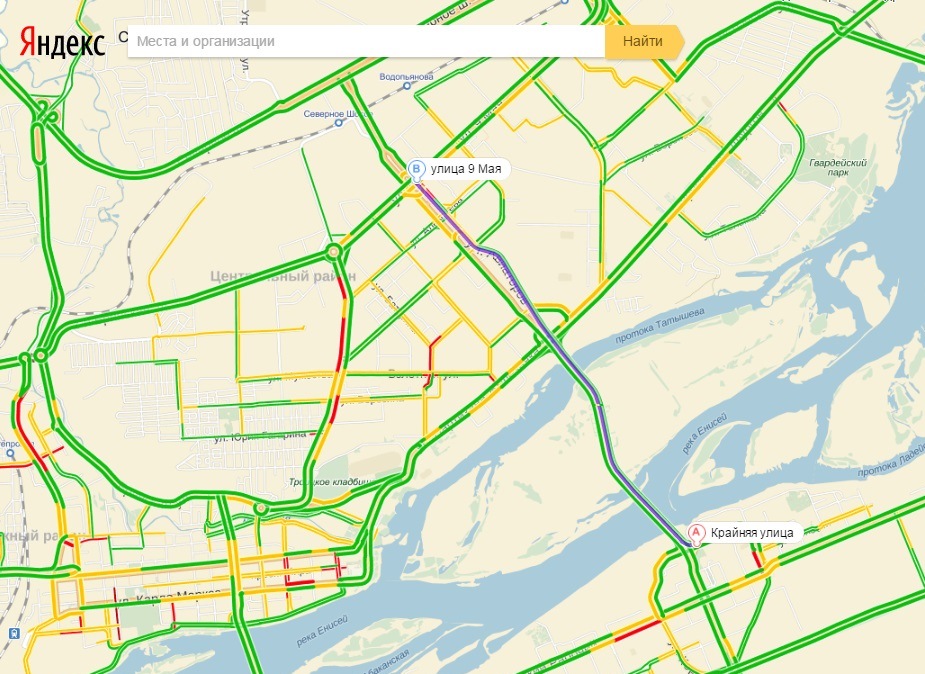
Task: Click the Троицкое кладбище map label
Action: pos(330,482)
